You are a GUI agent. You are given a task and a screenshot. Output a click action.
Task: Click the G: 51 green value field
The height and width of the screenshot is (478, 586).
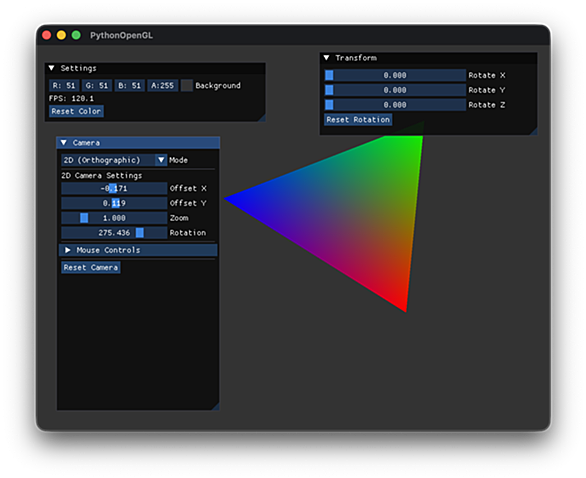coord(97,86)
